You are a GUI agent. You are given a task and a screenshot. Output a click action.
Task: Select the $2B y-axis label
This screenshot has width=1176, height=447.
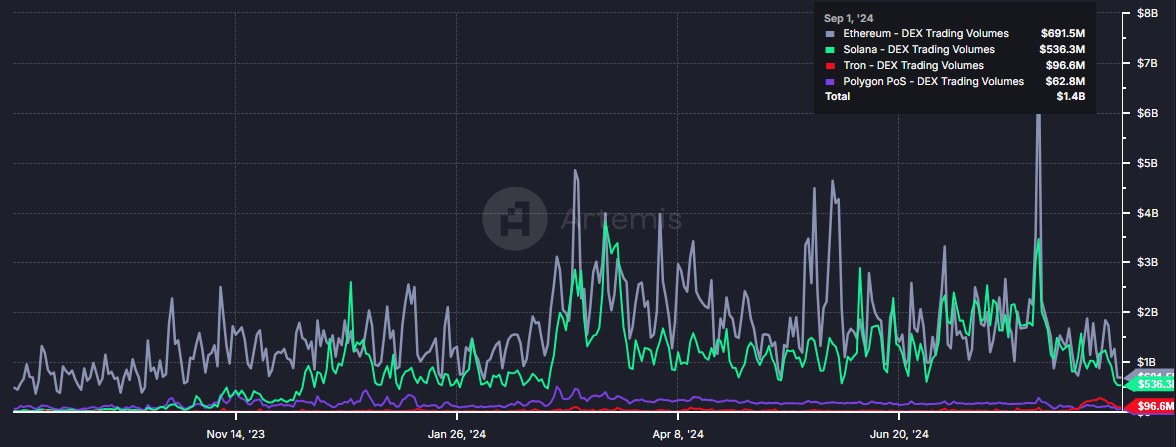coord(1146,312)
